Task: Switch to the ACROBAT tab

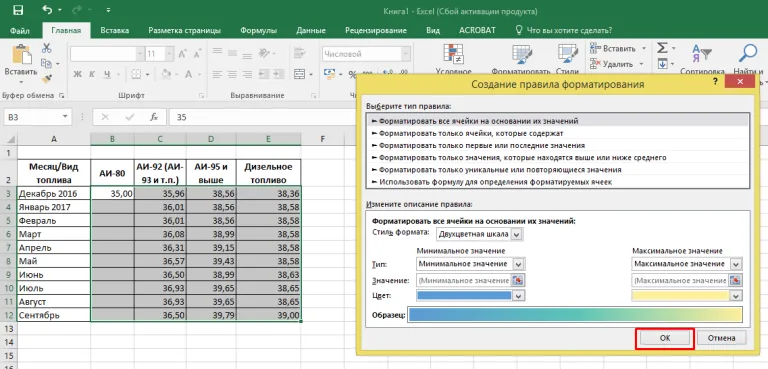Action: click(477, 30)
